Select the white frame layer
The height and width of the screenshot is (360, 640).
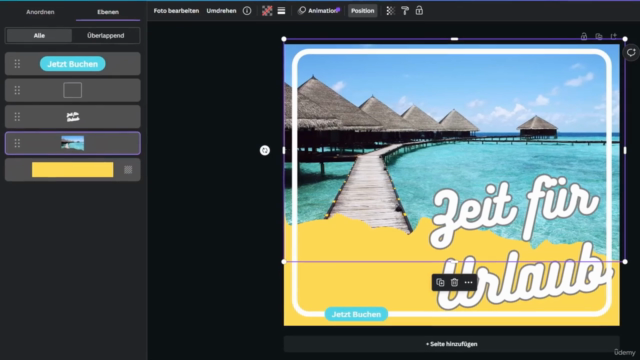tap(73, 90)
